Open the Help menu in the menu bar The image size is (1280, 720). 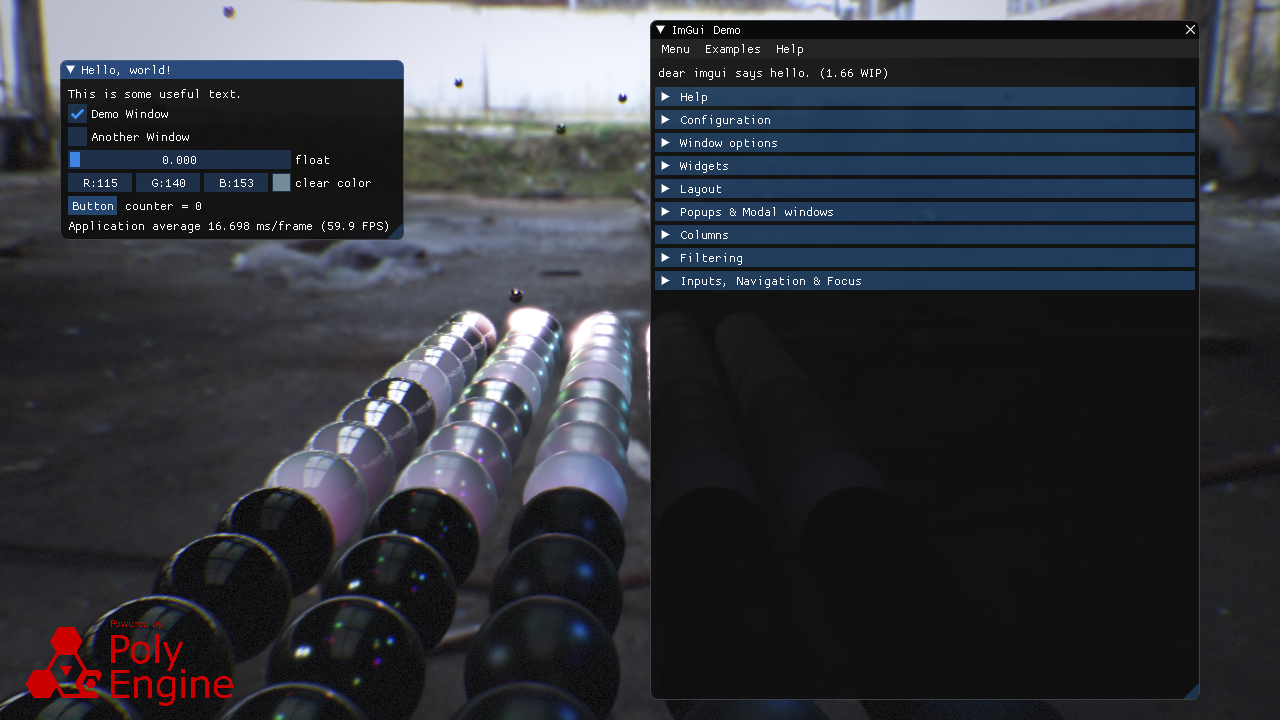tap(790, 49)
